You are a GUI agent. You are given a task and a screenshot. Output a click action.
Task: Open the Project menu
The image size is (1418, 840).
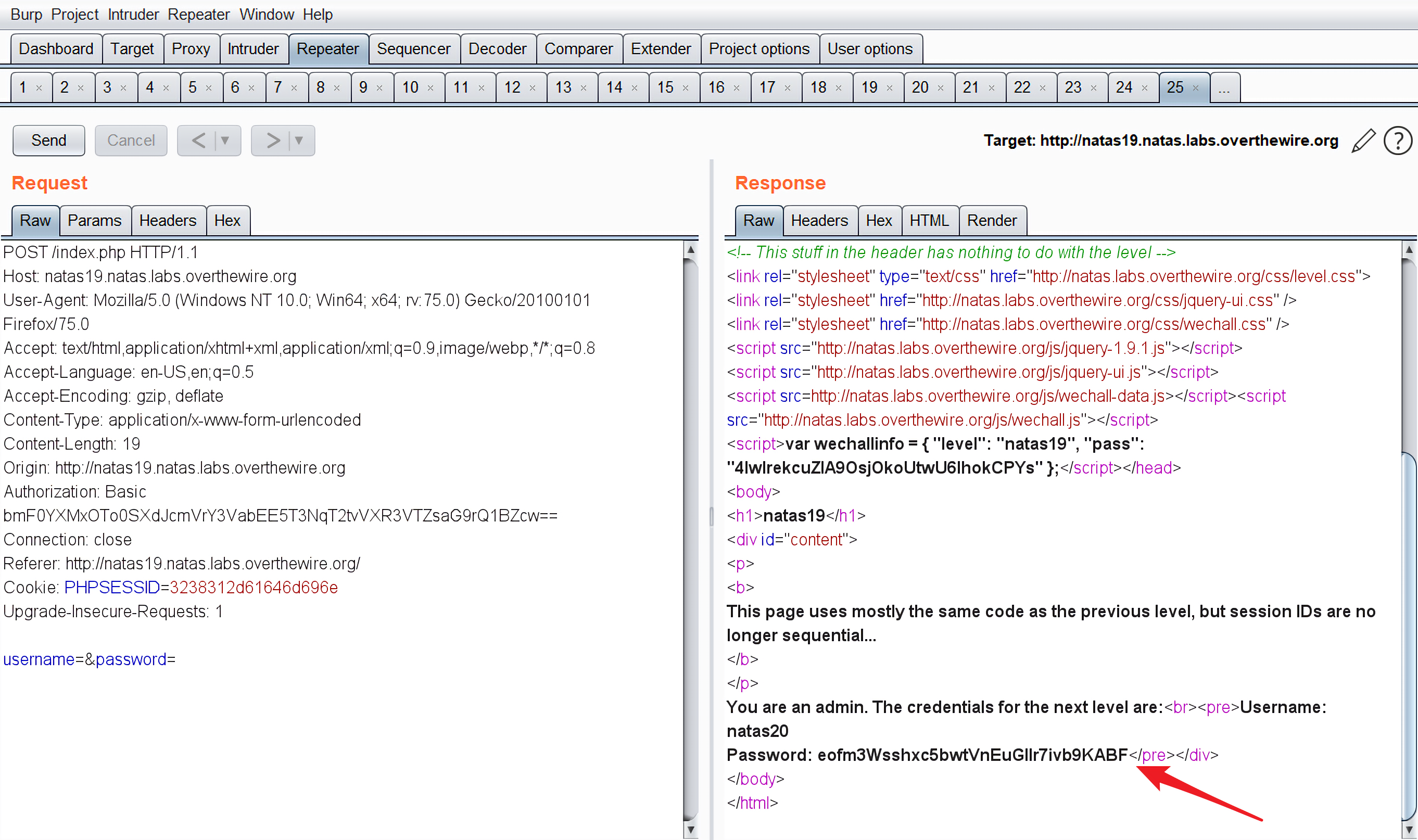point(75,14)
